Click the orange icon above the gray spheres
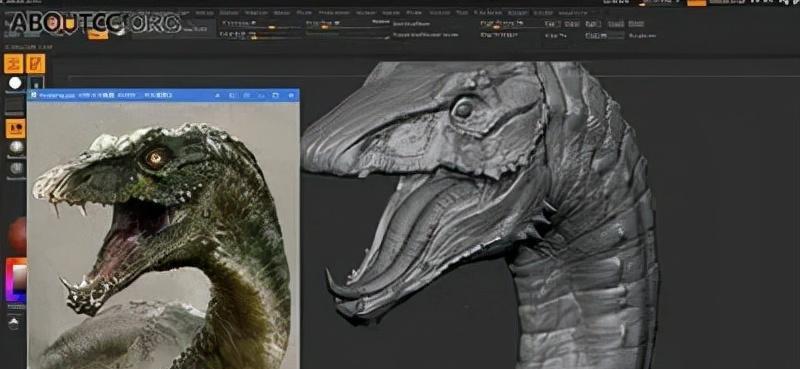Viewport: 800px width, 369px height. [x=15, y=129]
